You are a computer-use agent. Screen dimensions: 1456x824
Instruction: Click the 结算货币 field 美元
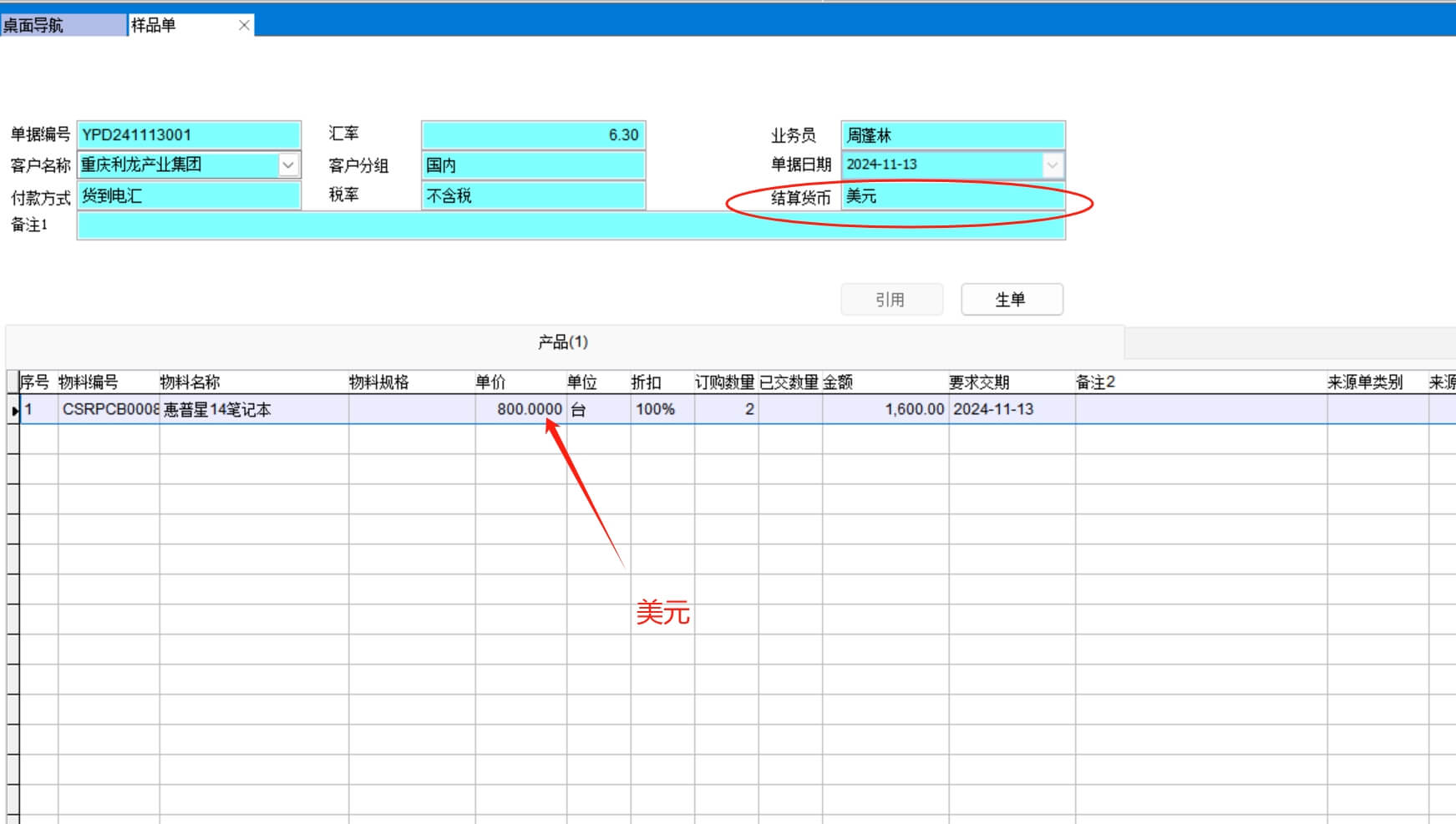pos(952,197)
